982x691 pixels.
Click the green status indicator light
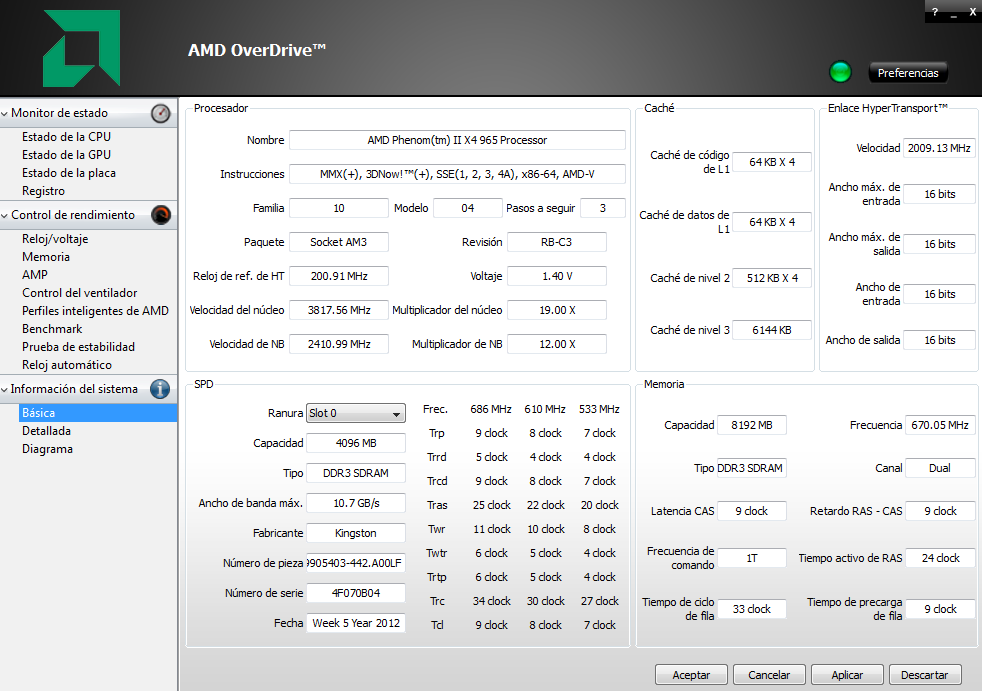tap(840, 72)
